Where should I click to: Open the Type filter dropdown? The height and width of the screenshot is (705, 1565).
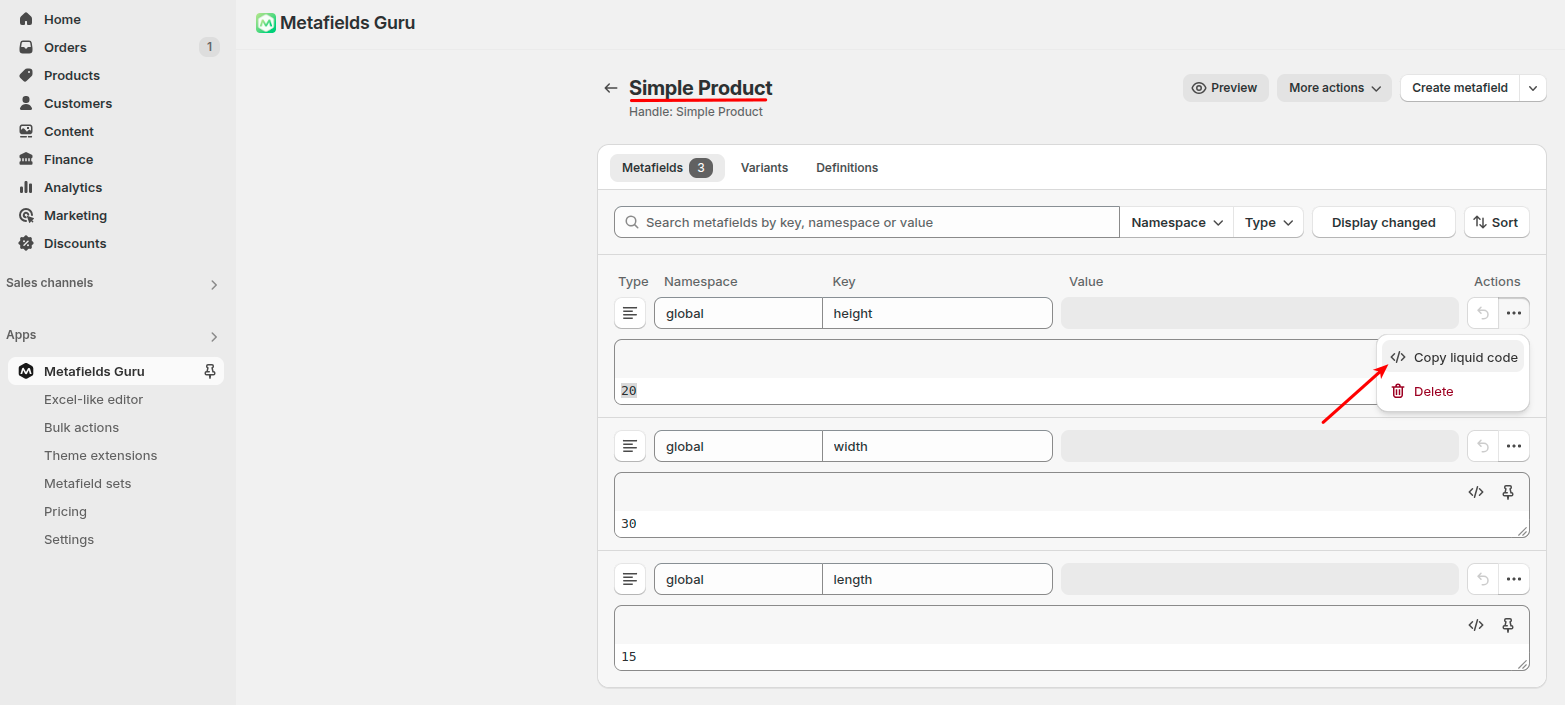tap(1269, 223)
